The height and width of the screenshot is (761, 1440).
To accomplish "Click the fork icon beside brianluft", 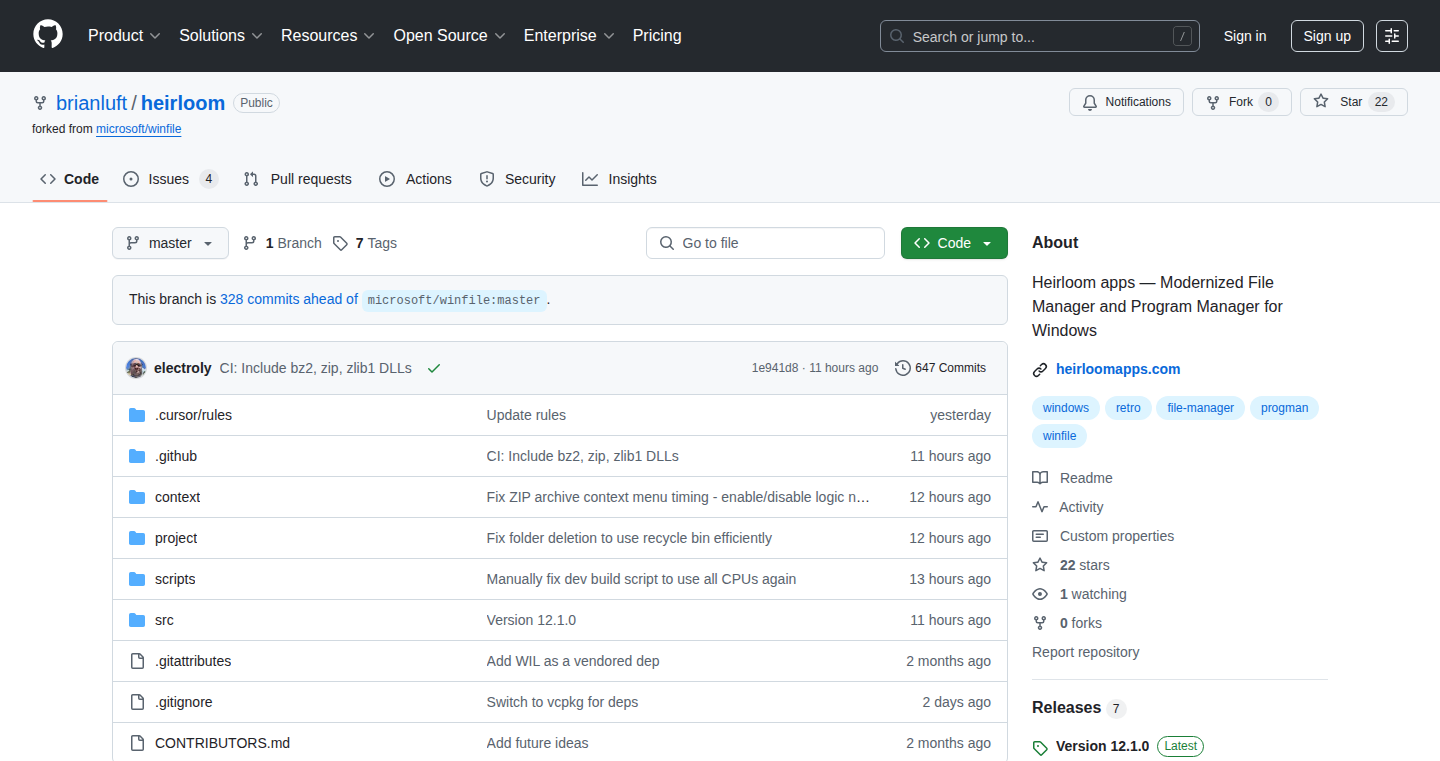I will click(40, 103).
